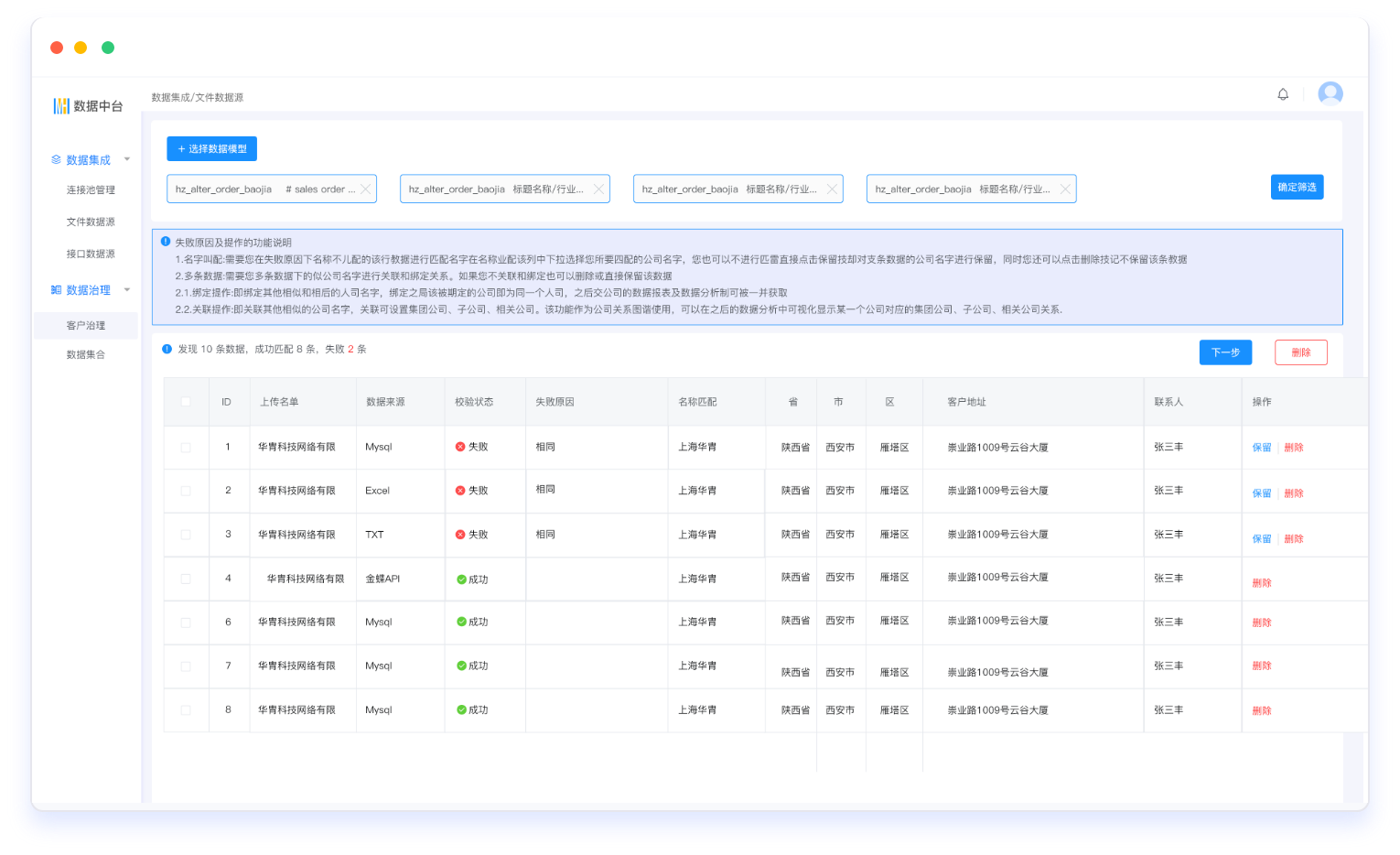Click the 上传名单 column header
The height and width of the screenshot is (855, 1400).
click(x=279, y=402)
